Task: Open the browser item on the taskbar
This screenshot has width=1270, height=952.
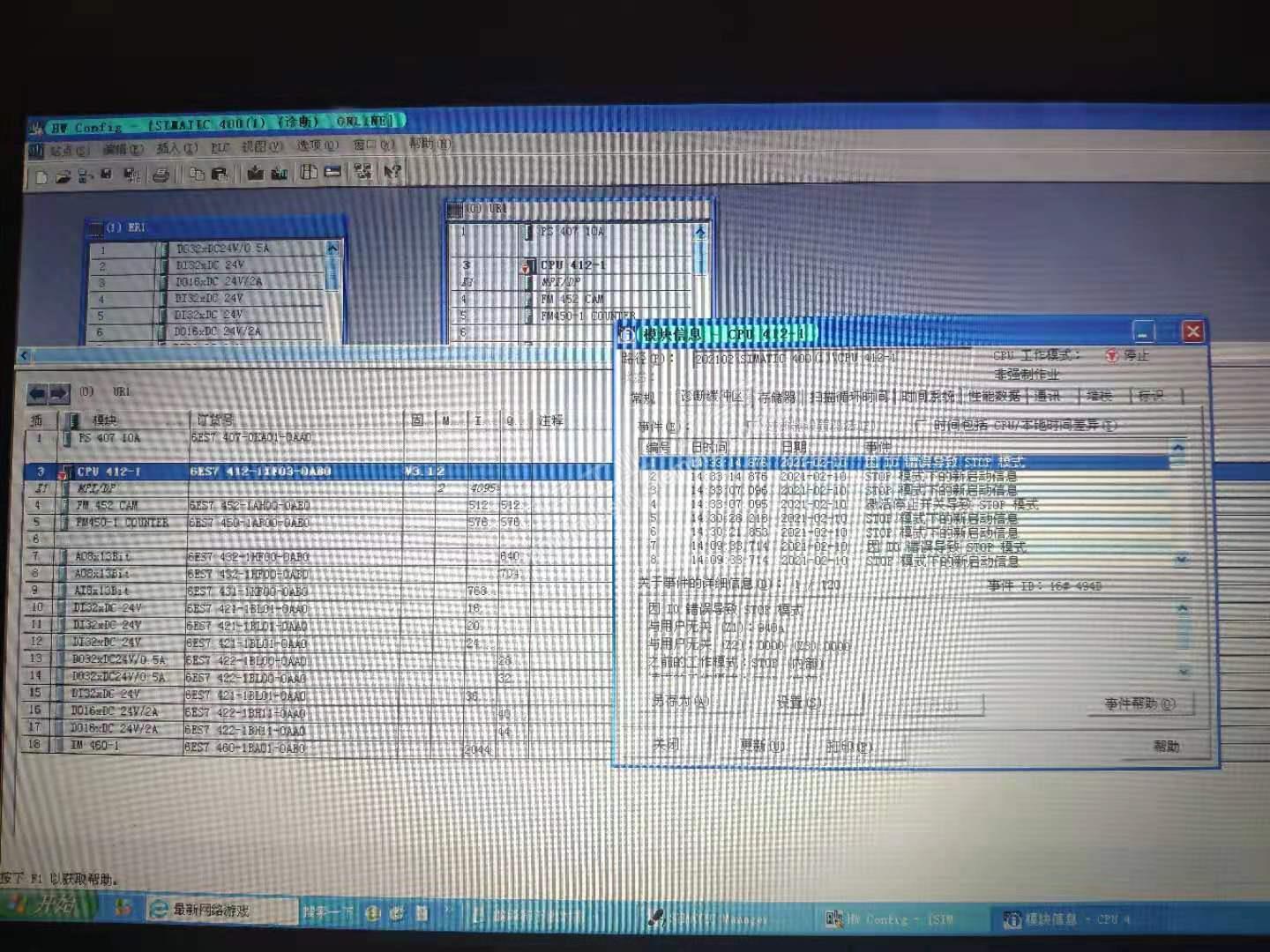Action: pos(220,911)
